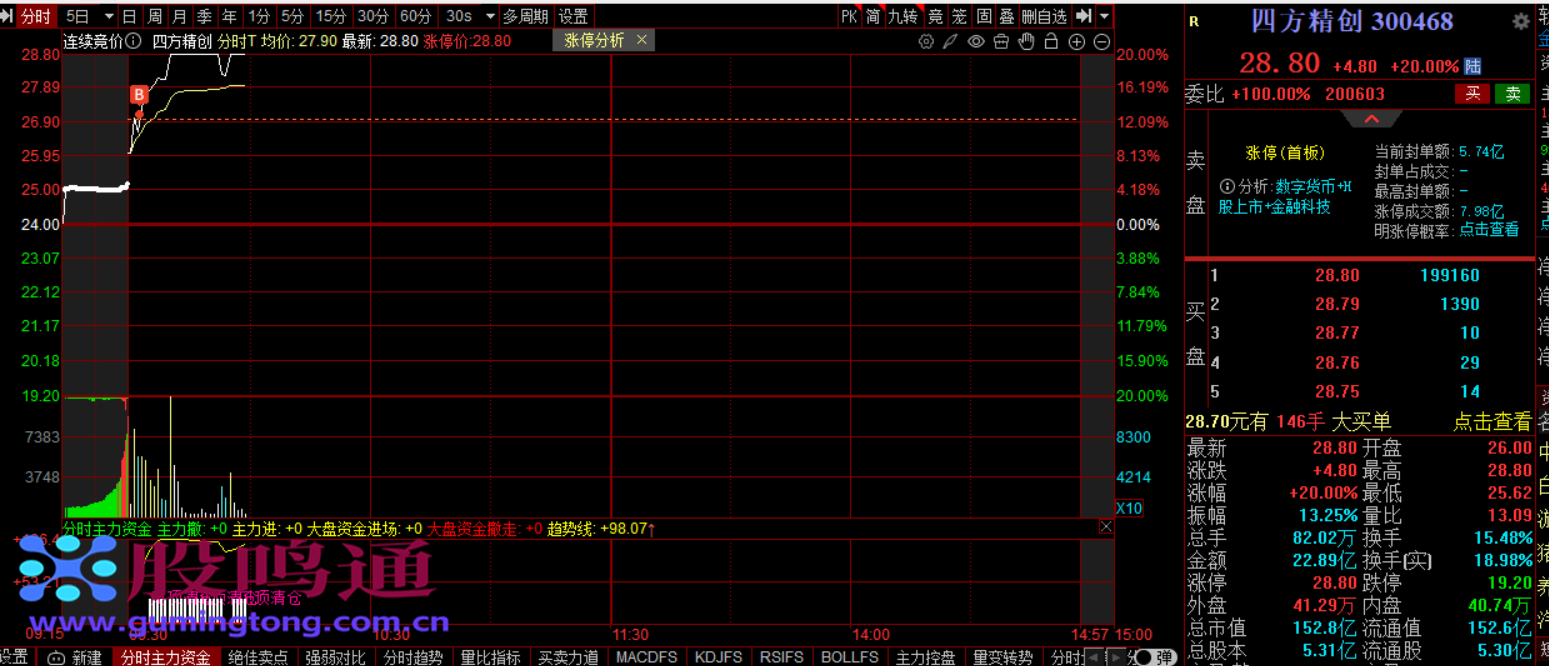This screenshot has height=666, width=1549.
Task: Open the 30s interval dropdown arrow
Action: (489, 16)
